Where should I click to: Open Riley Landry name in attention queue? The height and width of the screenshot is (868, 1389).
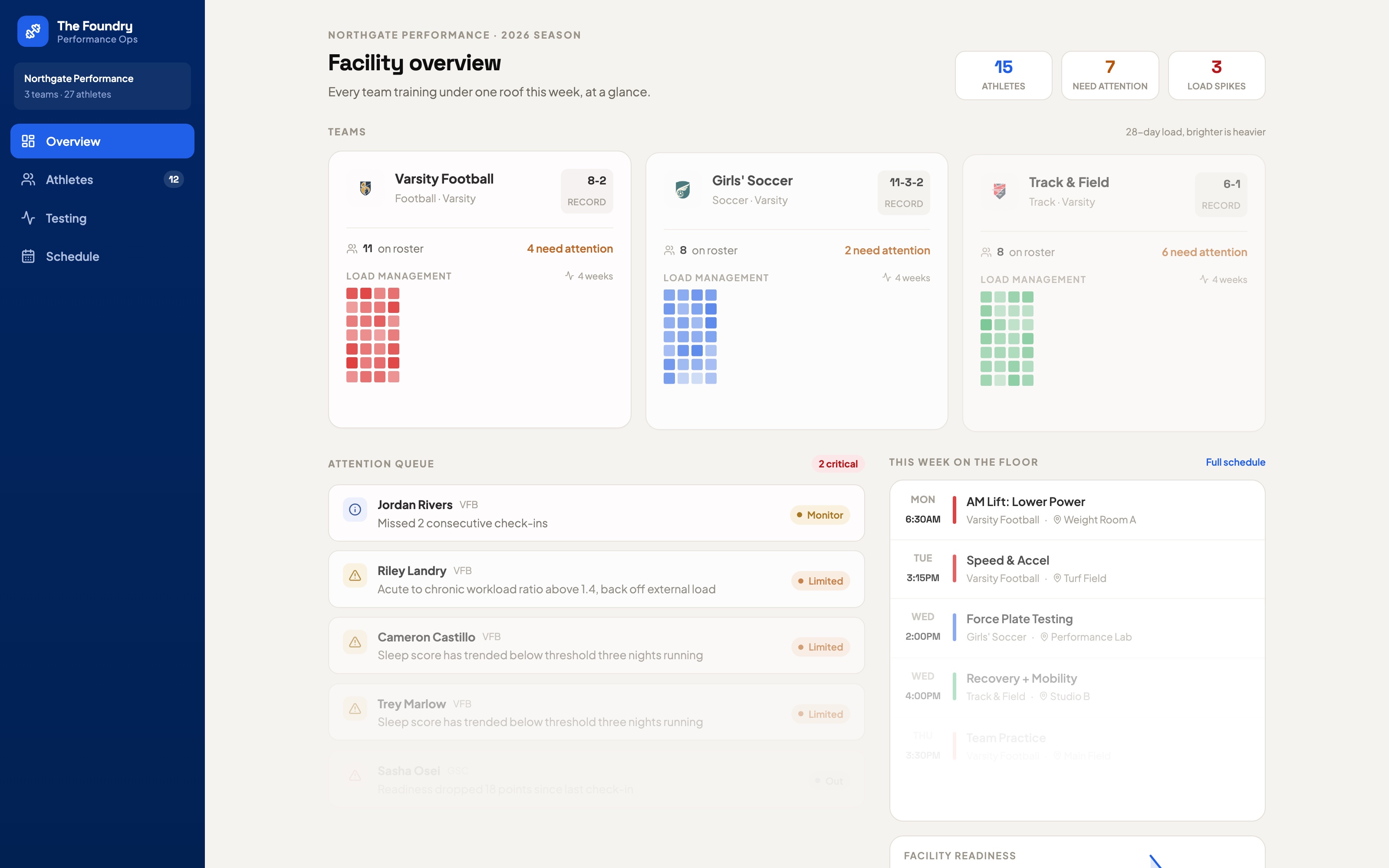(411, 571)
